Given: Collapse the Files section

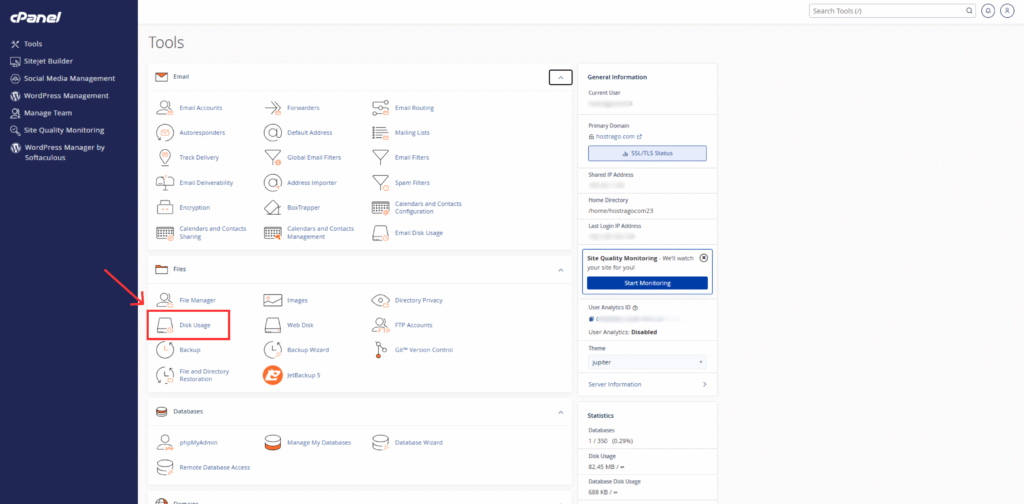Looking at the screenshot, I should click(560, 269).
